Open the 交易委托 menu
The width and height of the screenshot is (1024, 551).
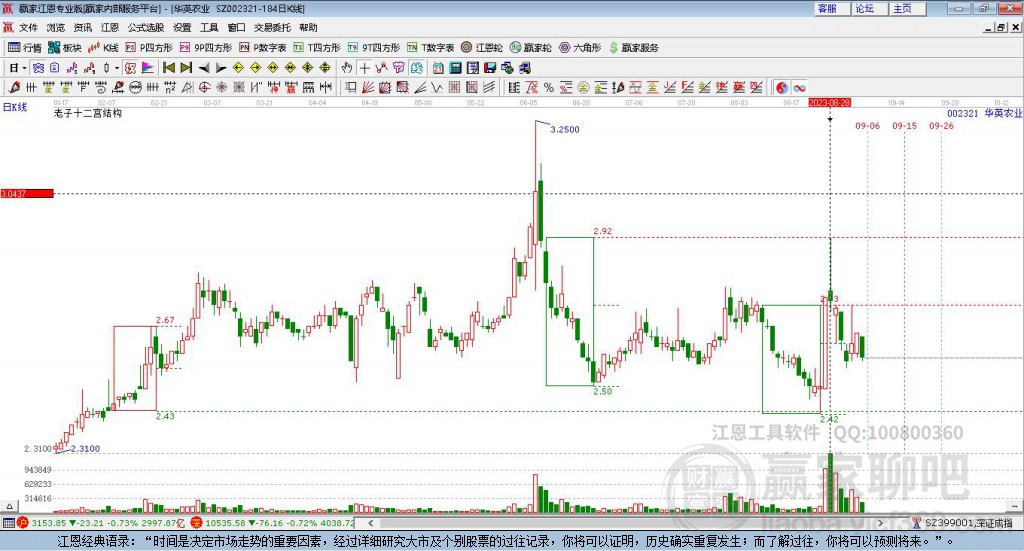click(272, 27)
